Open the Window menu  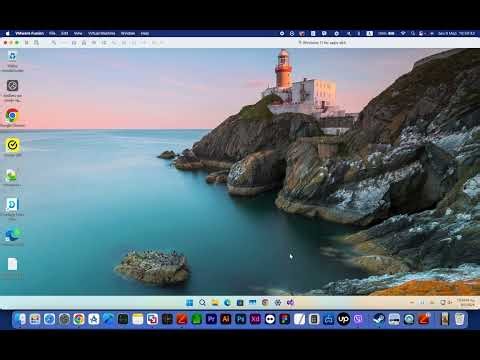(x=128, y=33)
